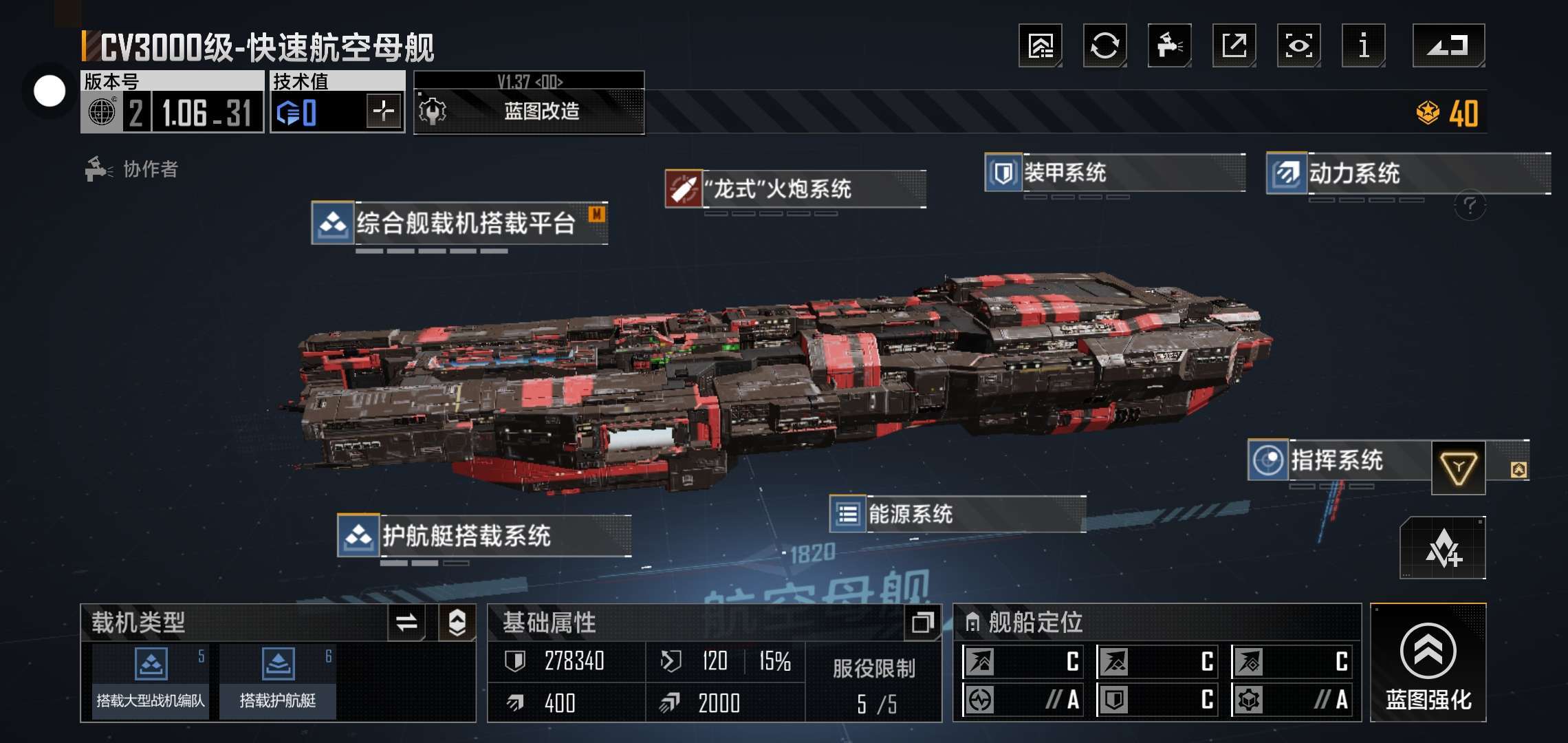The image size is (1568, 743).
Task: Expand the 基础属性 panel window icon
Action: pyautogui.click(x=922, y=623)
